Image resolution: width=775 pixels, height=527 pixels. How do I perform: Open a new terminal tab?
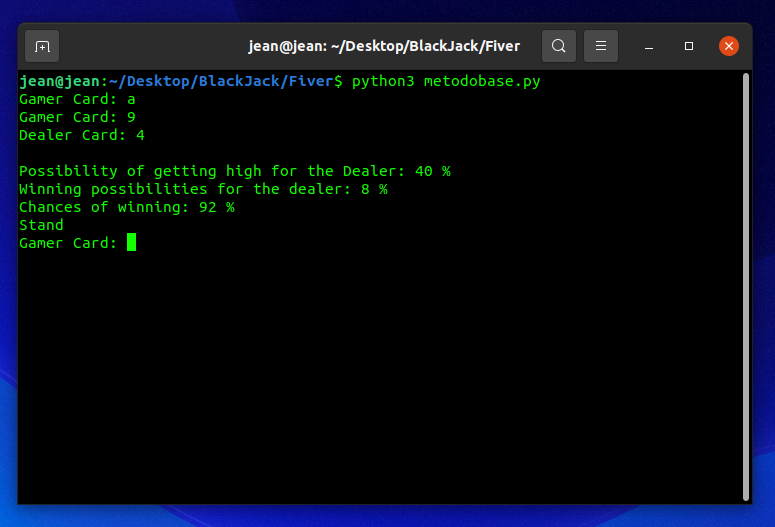pyautogui.click(x=42, y=46)
